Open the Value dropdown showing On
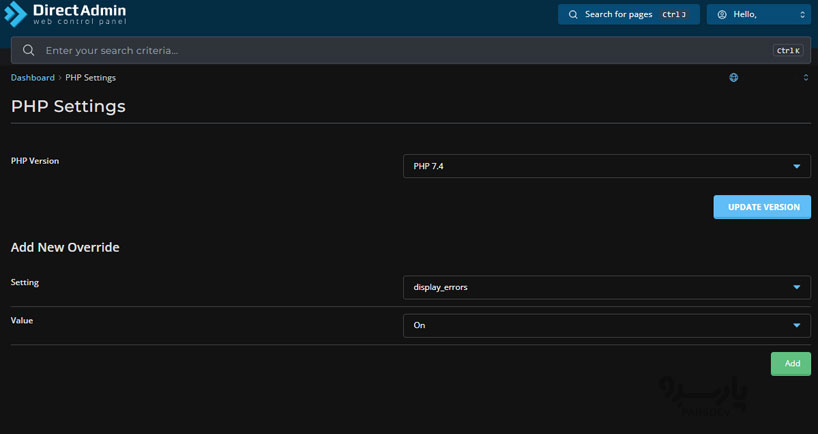 point(607,326)
